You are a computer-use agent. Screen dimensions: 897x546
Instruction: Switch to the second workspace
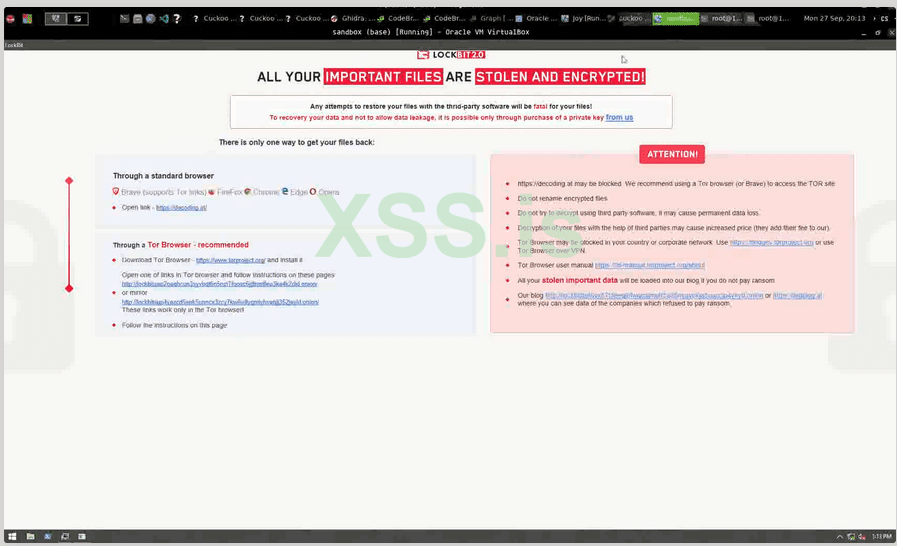click(x=78, y=18)
